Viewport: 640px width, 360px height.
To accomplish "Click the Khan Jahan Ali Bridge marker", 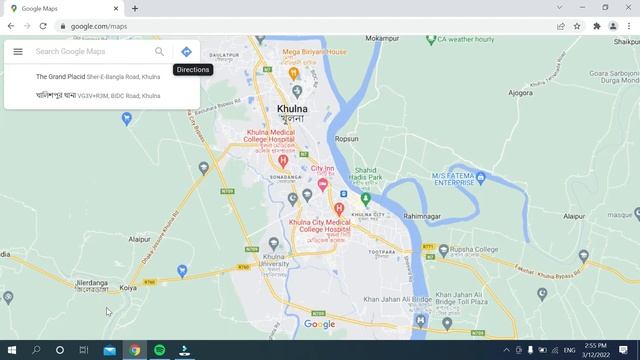I will click(420, 321).
